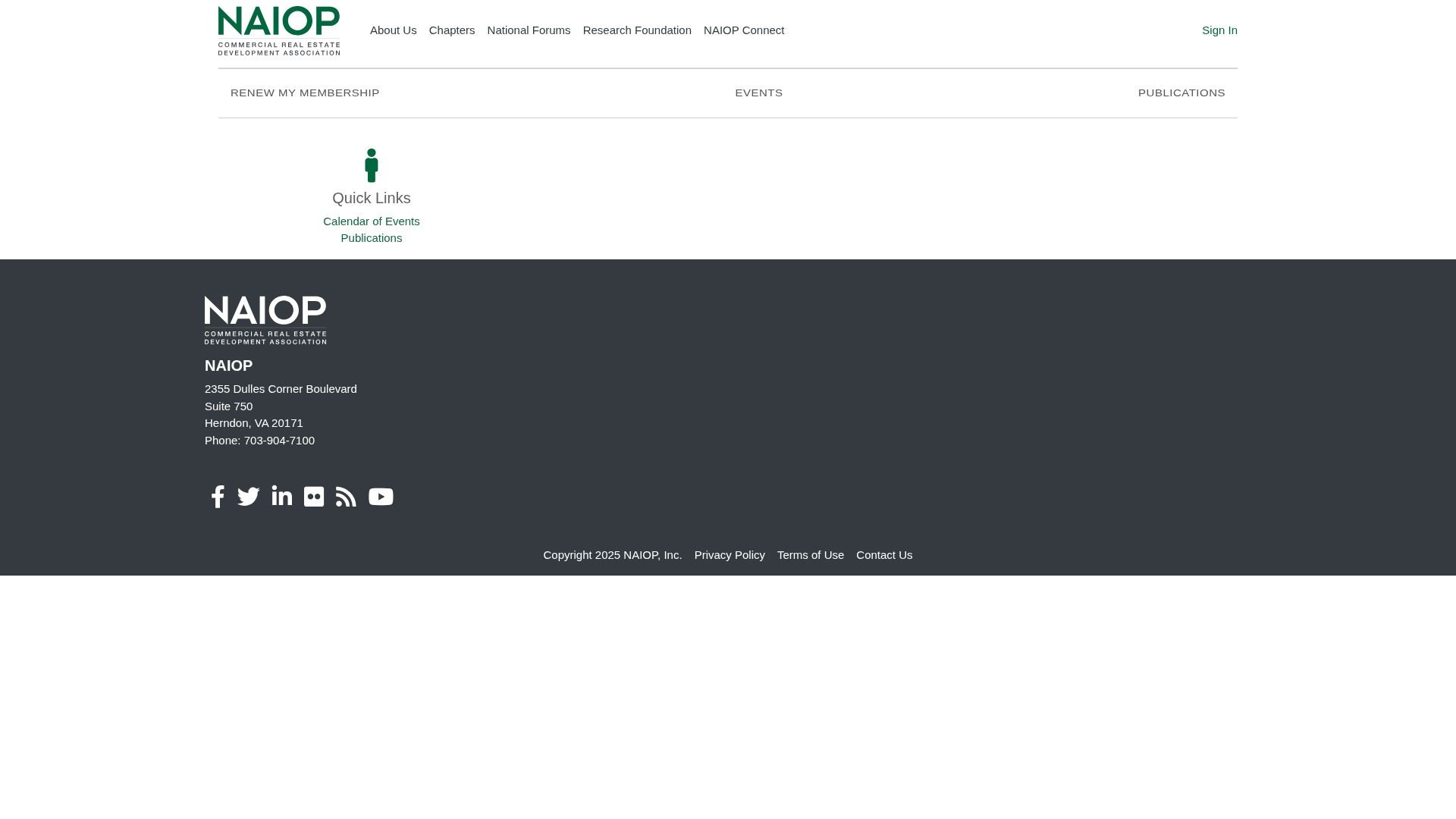Open the Flickr icon in footer
1456x819 pixels.
314,497
